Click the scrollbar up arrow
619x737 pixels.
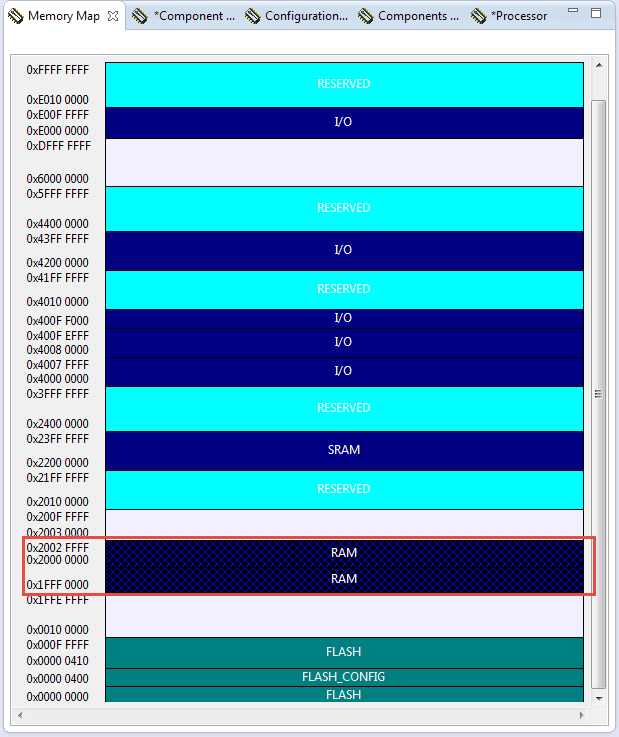pos(599,66)
